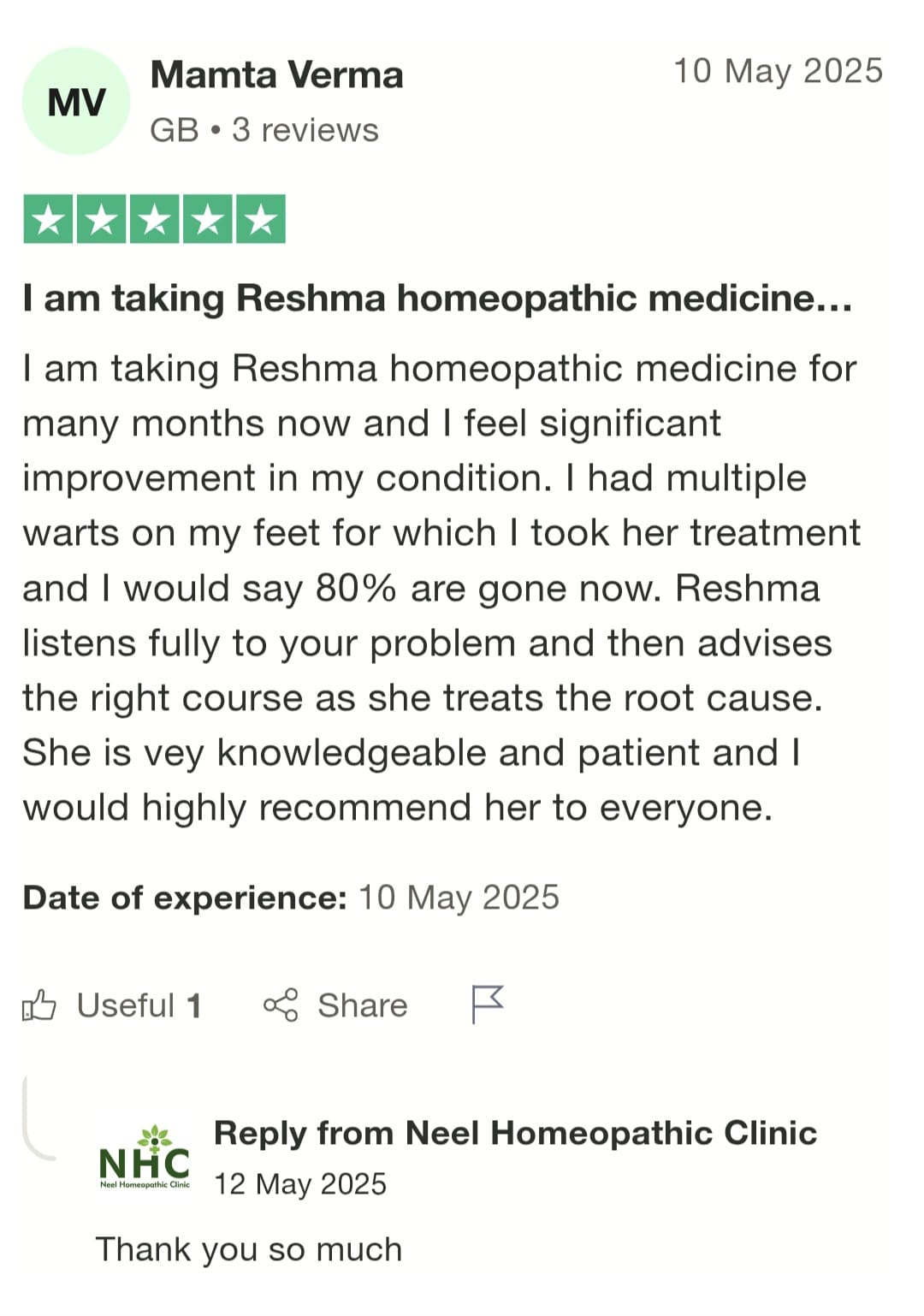The image size is (924, 1316).
Task: Click the NHC clinic logo
Action: [145, 1159]
